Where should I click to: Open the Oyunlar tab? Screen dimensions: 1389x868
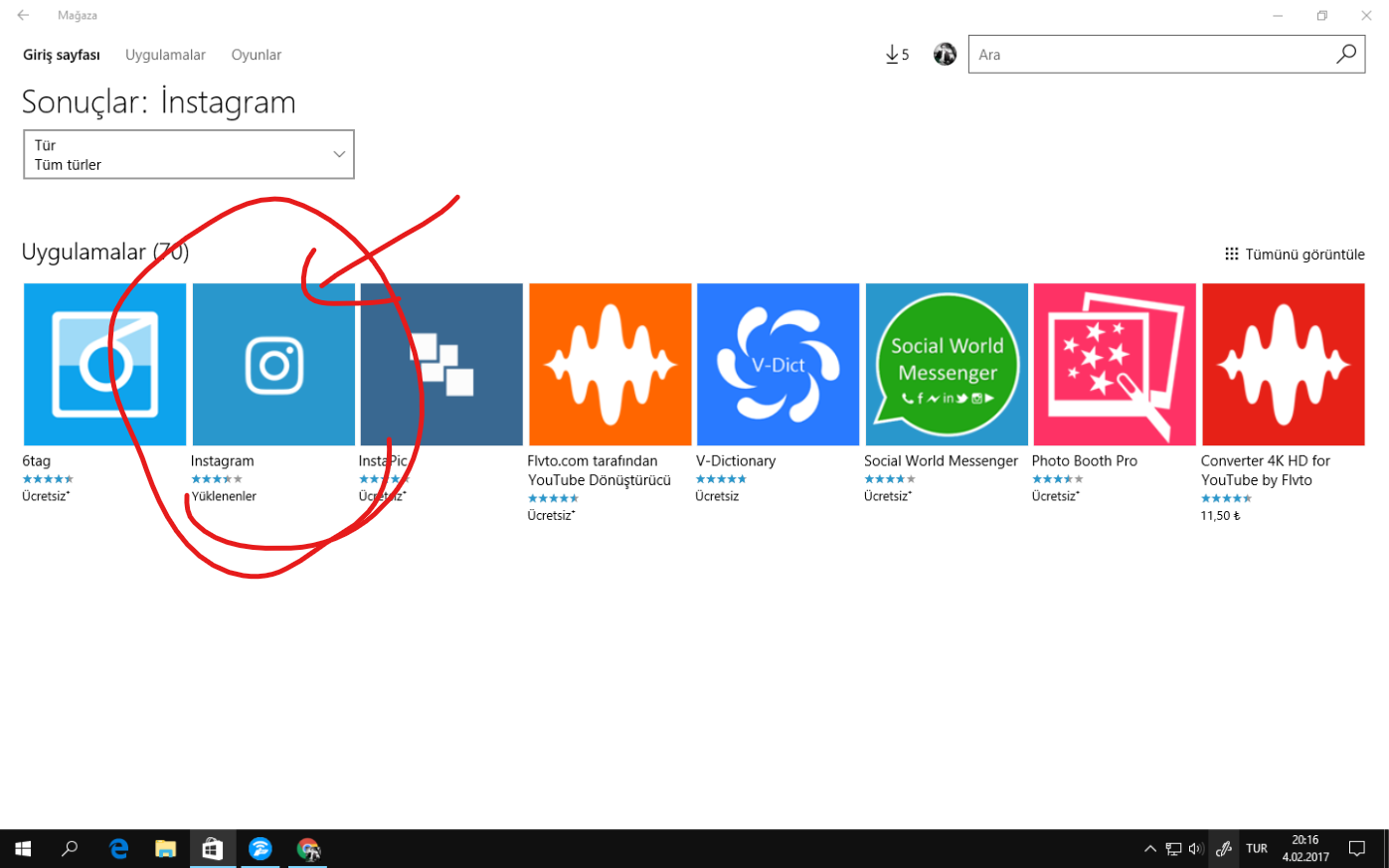tap(257, 55)
